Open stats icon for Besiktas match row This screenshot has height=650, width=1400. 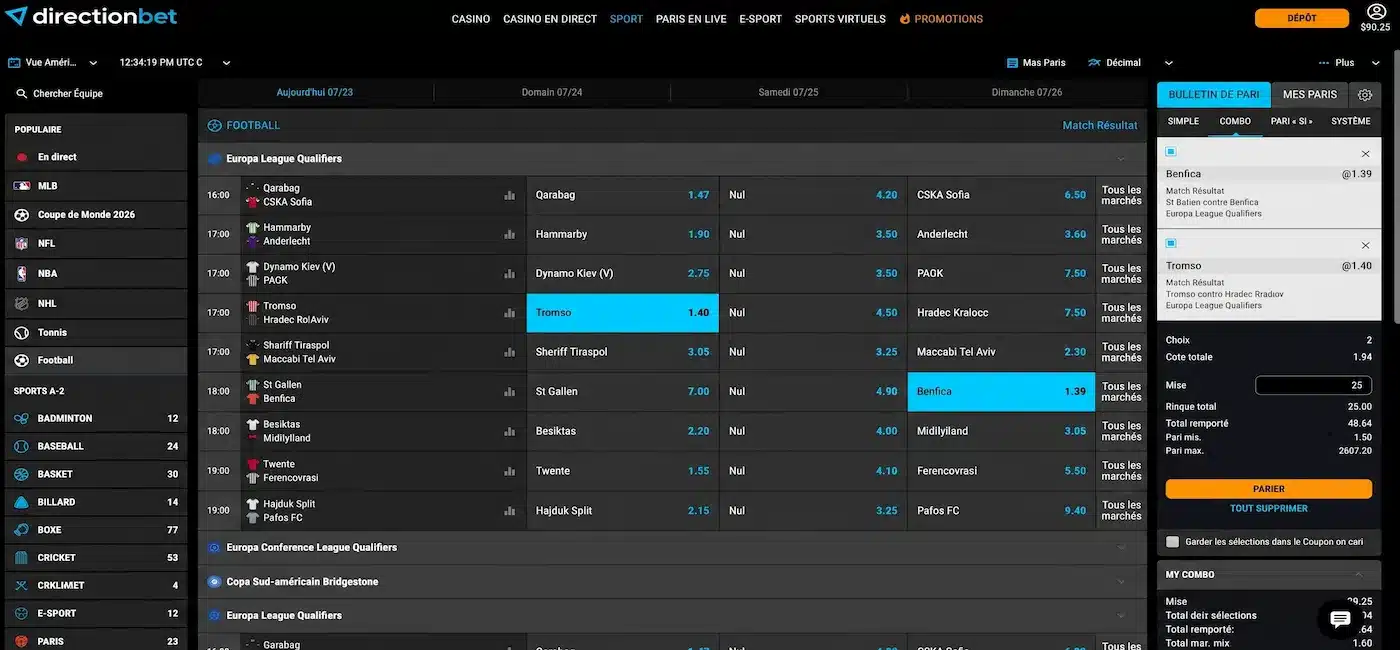(x=510, y=431)
